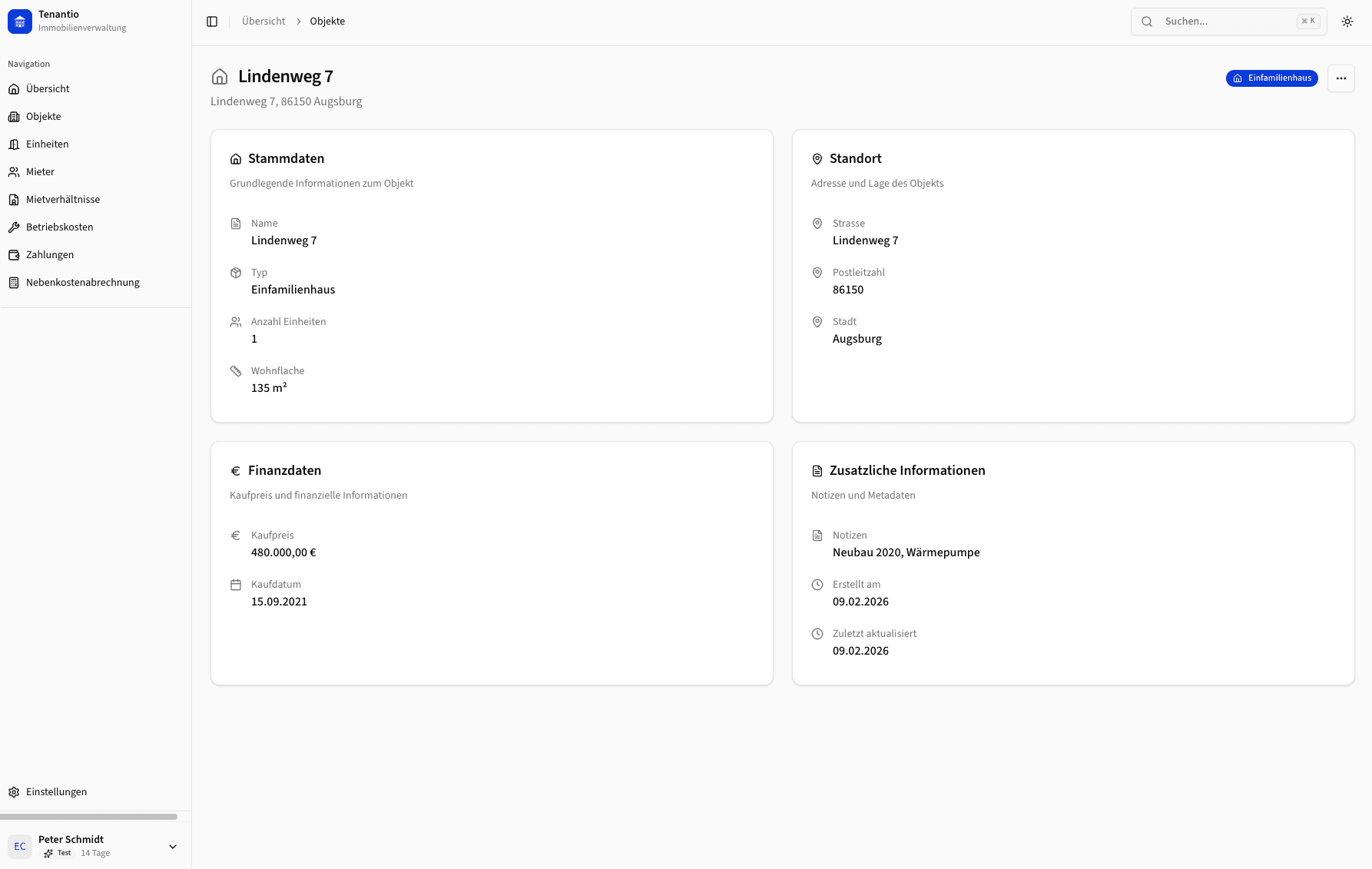Click the Einfamilienhaus type badge
The image size is (1372, 869).
tap(1271, 78)
